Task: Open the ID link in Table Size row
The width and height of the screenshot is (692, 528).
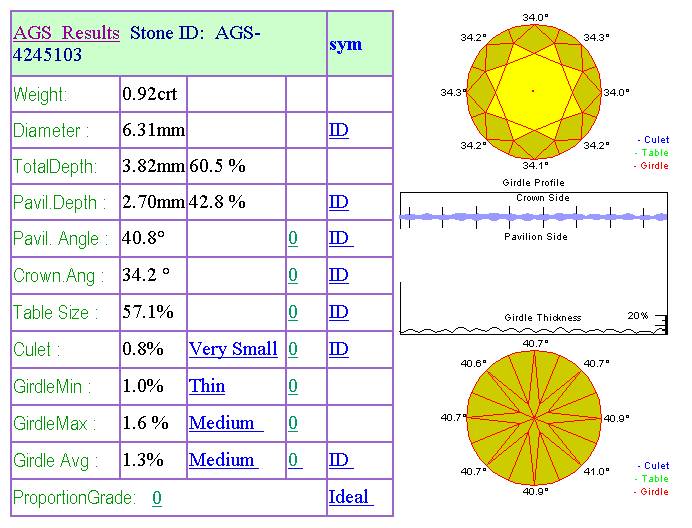Action: point(338,312)
